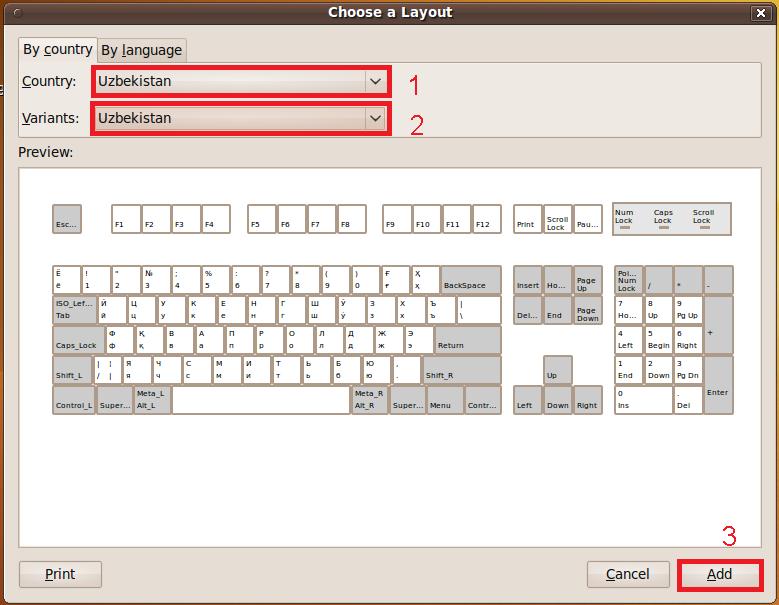Click the Shift_R key in preview
This screenshot has width=779, height=605.
point(462,370)
